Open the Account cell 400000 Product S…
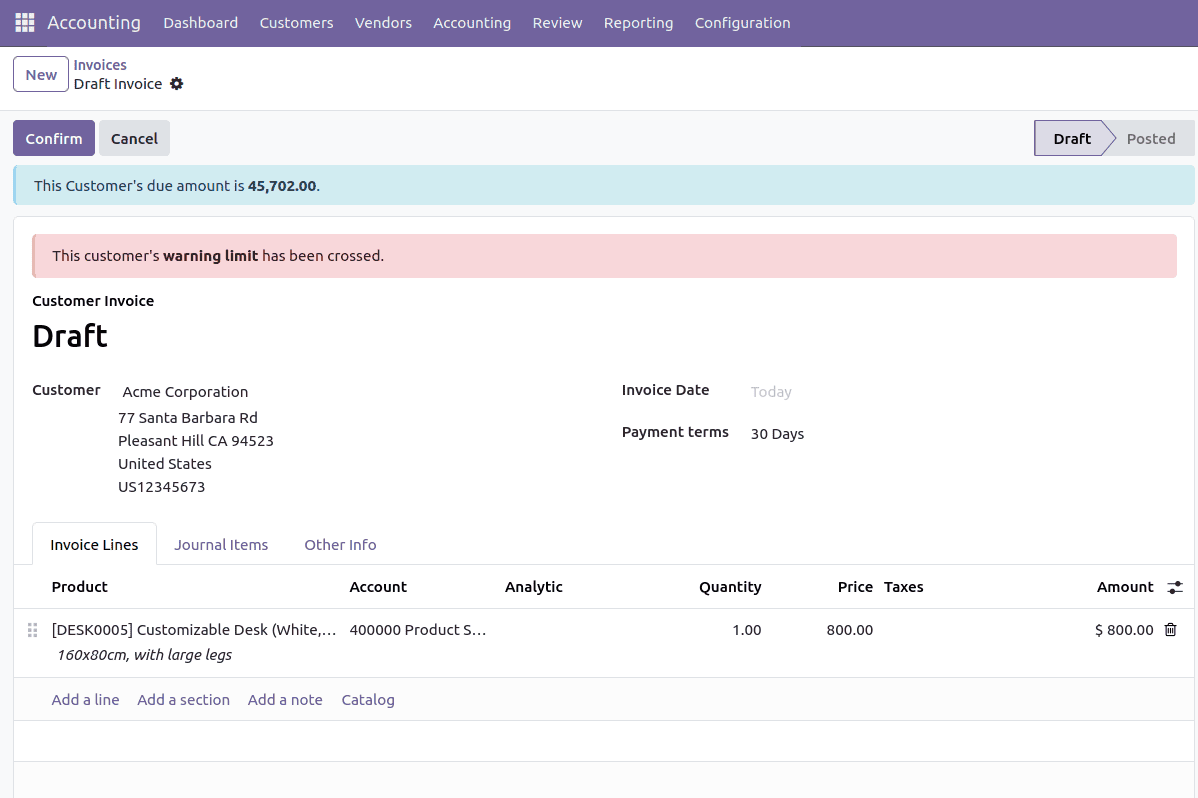 point(418,630)
